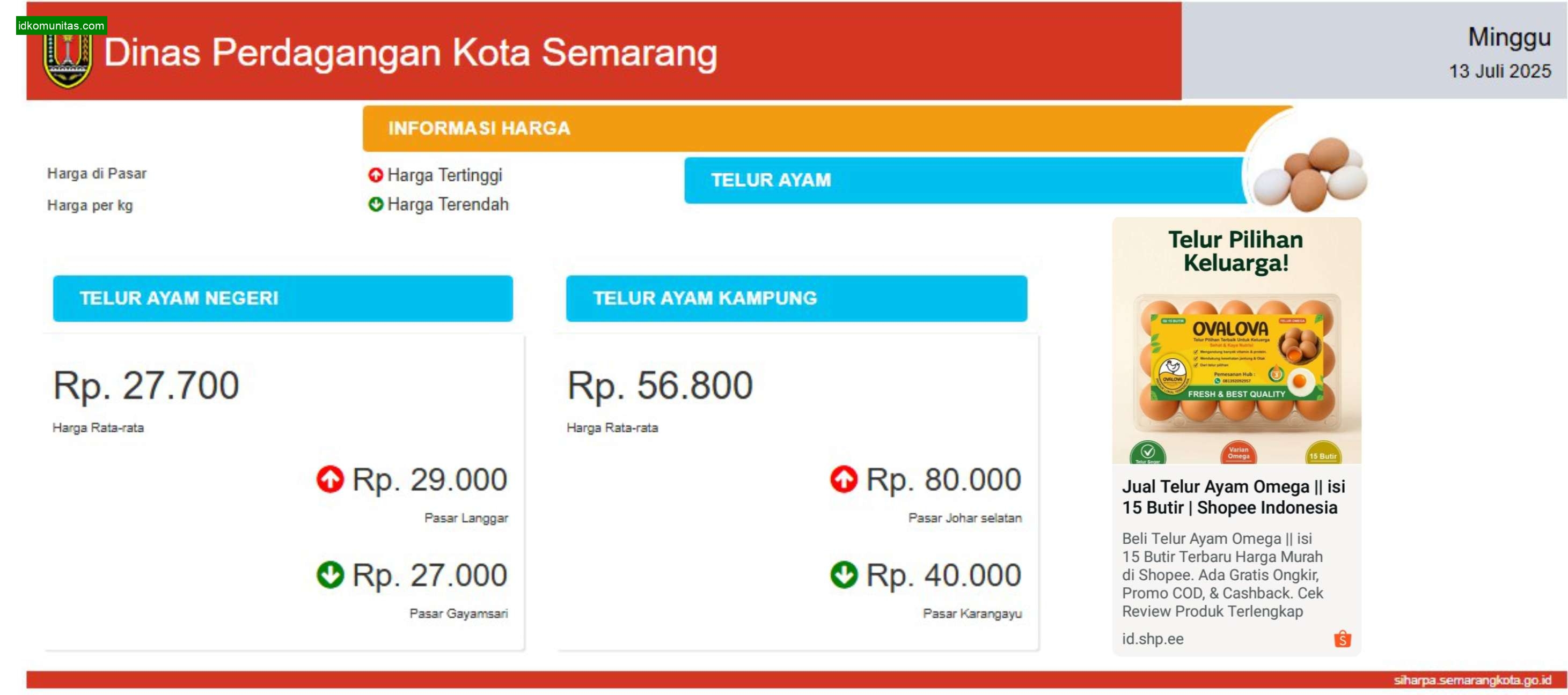Click the Harga Tertinggi legend arrow icon

click(x=376, y=175)
